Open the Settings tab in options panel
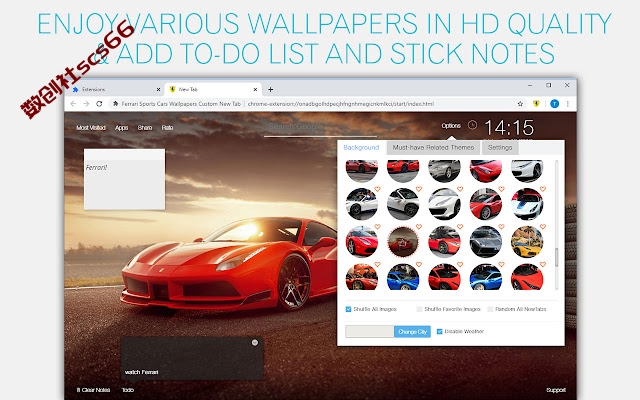This screenshot has height=400, width=640. pos(500,147)
